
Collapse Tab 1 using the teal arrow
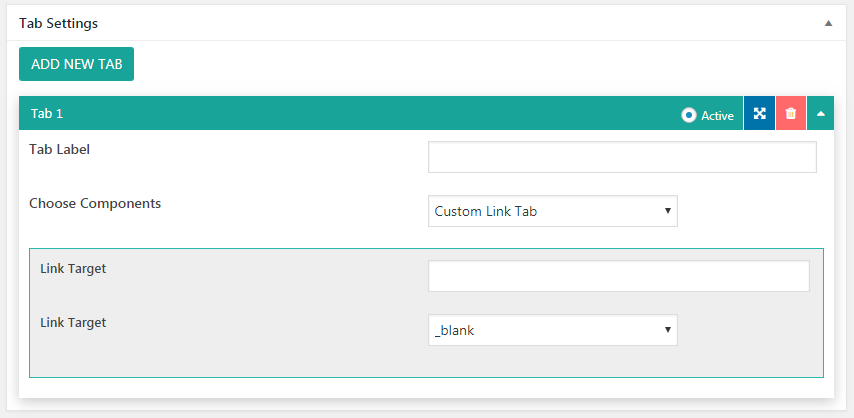pos(821,114)
